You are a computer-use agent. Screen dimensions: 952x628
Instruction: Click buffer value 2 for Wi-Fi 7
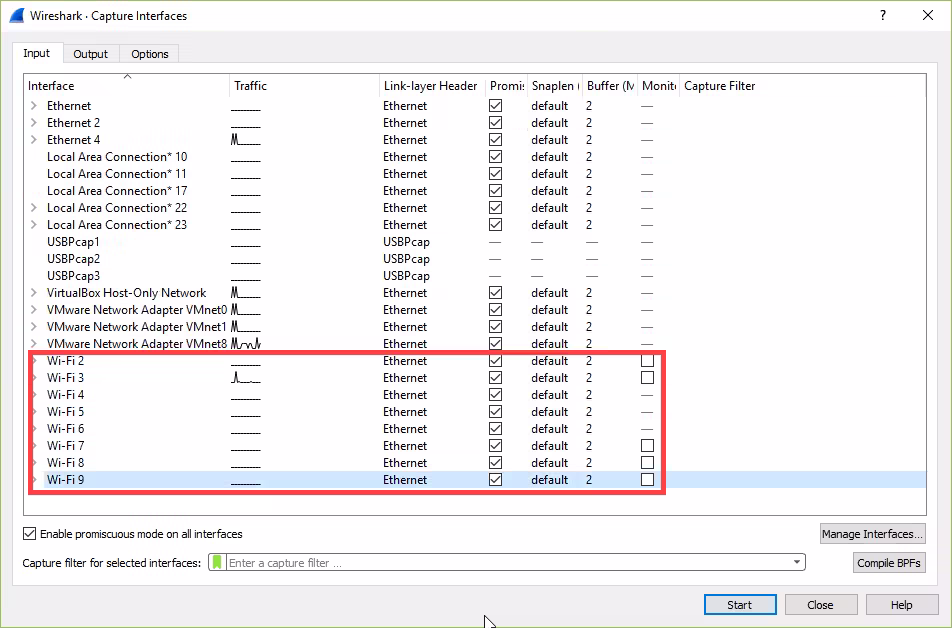coord(589,446)
